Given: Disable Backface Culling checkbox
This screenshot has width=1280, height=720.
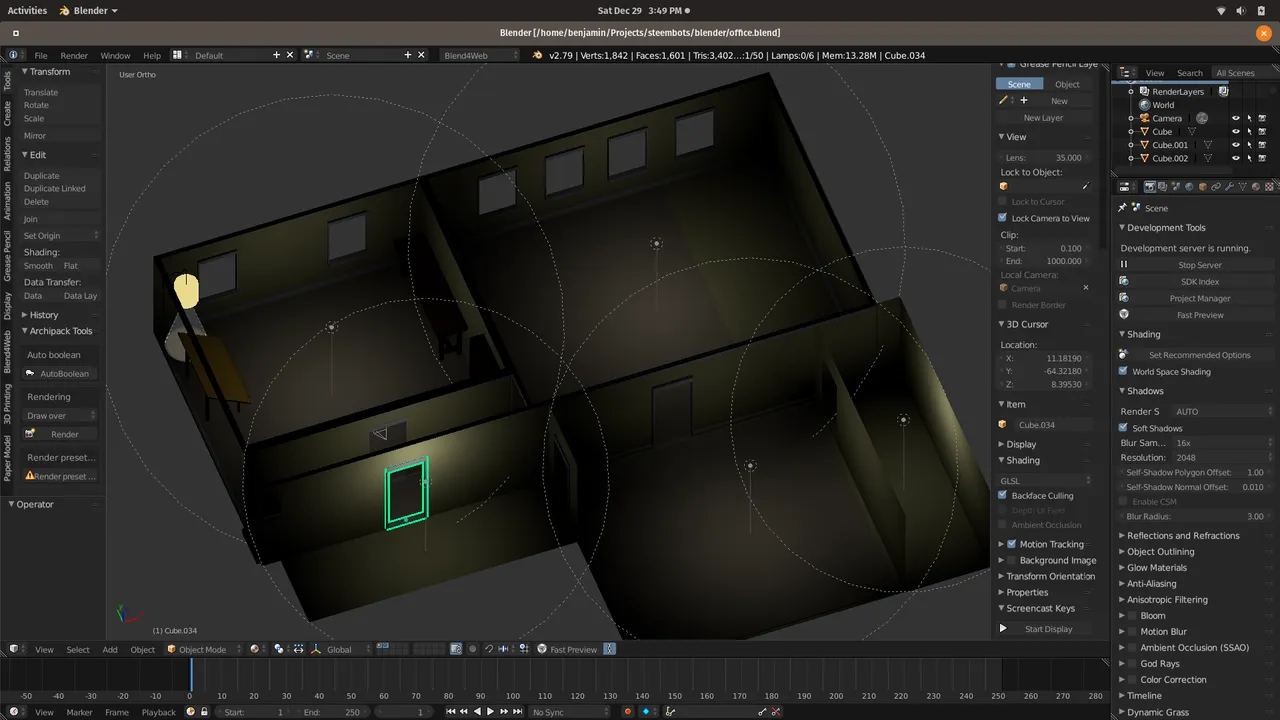Looking at the screenshot, I should pos(1003,495).
